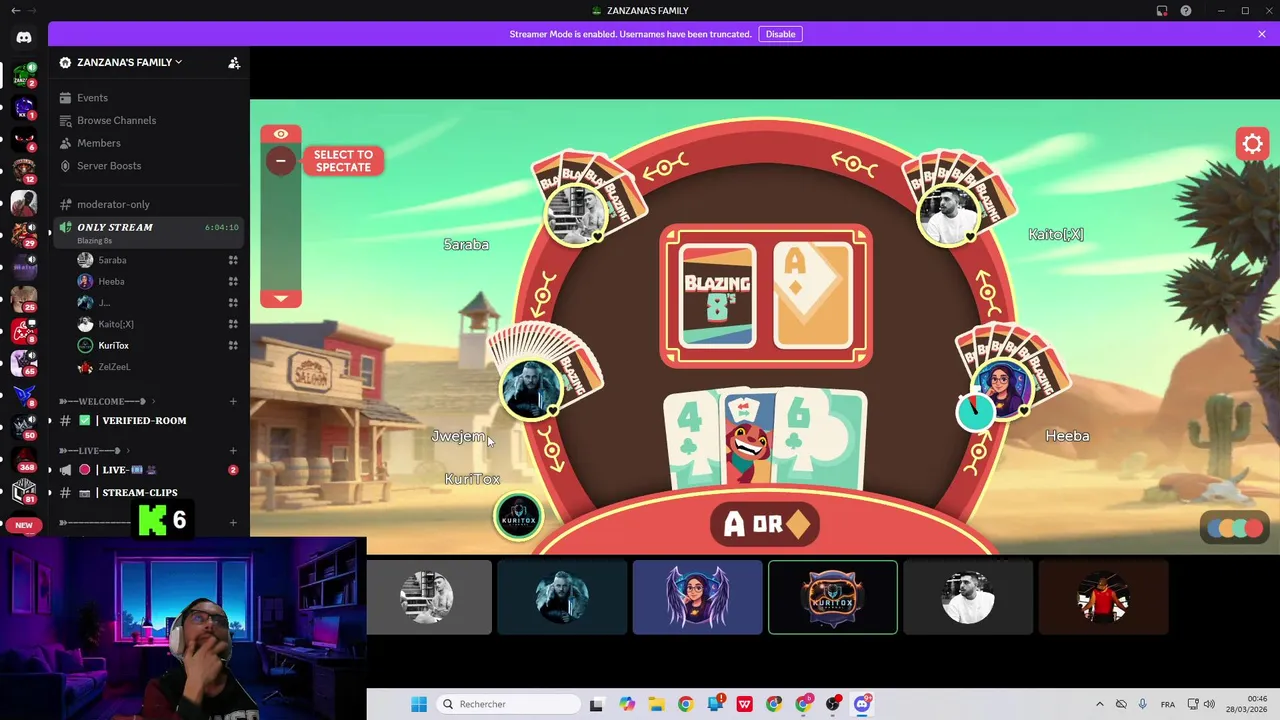
Task: Disable Streamer Mode
Action: point(780,34)
